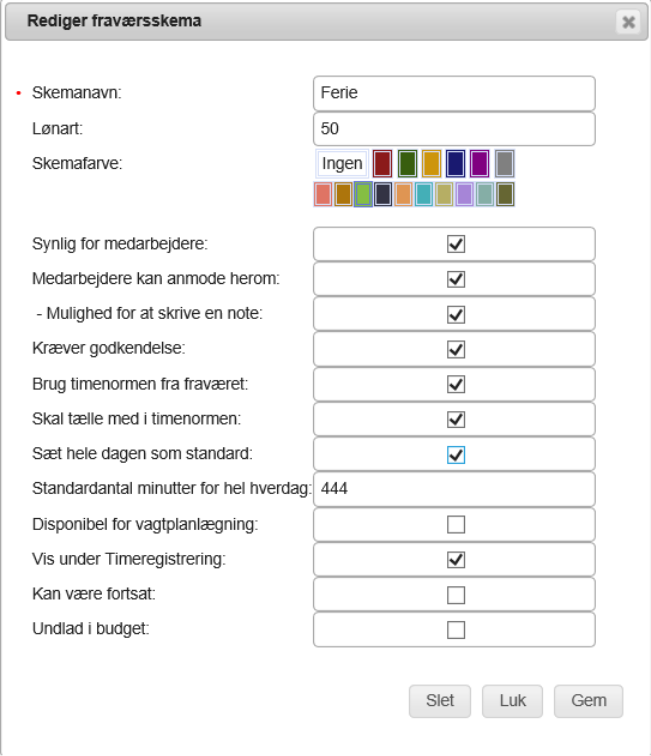
Task: Select the turquoise color swatch
Action: [x=424, y=194]
